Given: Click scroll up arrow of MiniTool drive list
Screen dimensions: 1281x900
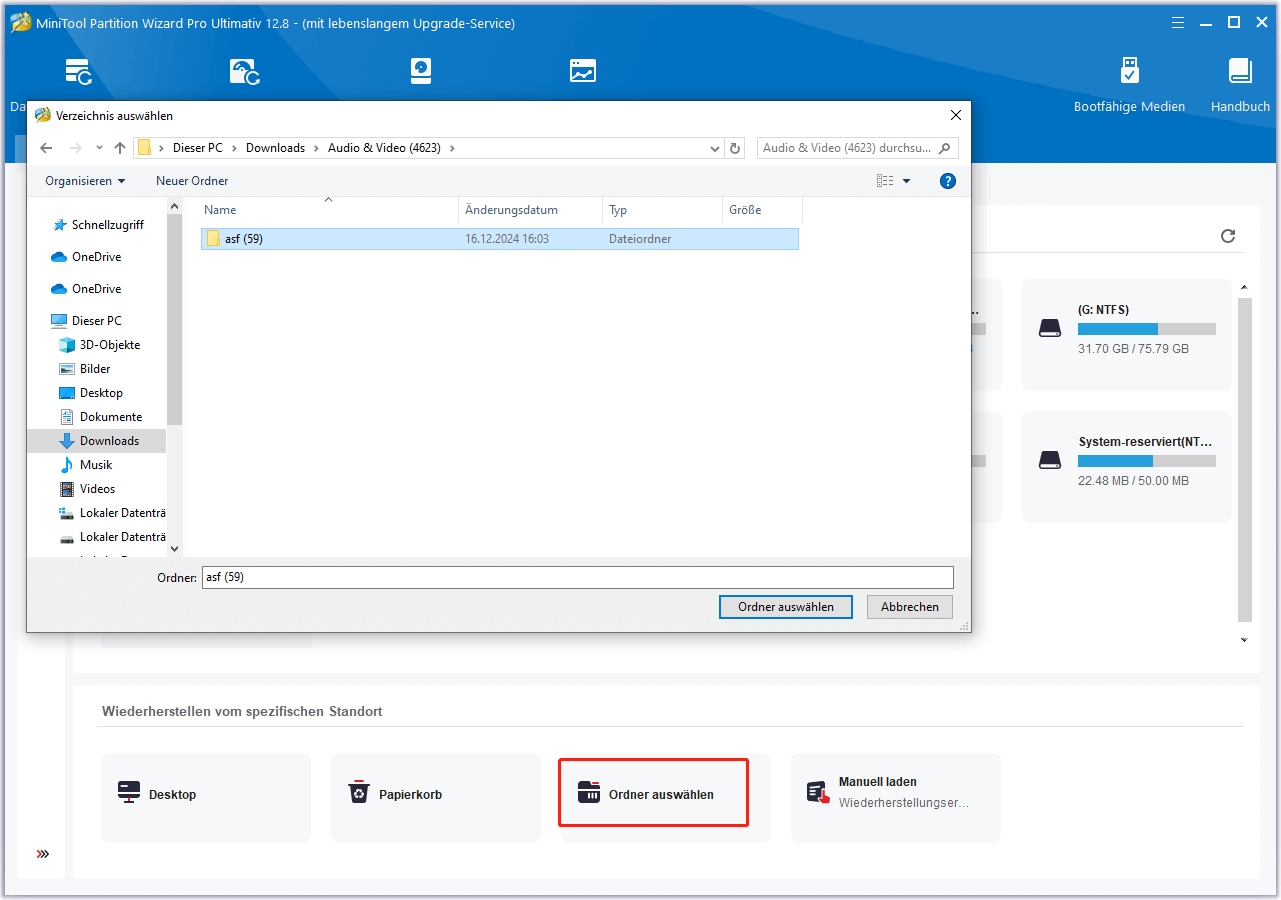Looking at the screenshot, I should (x=1244, y=289).
